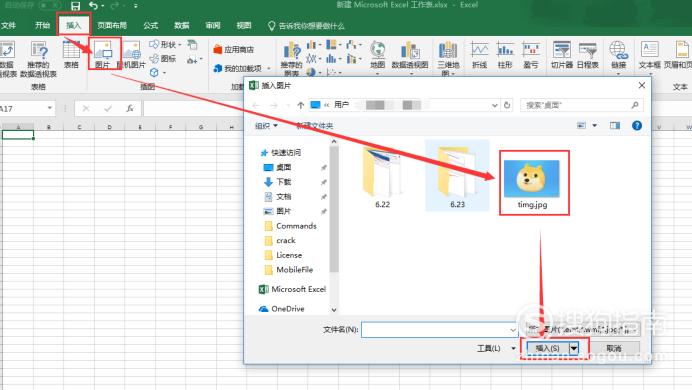Image resolution: width=692 pixels, height=390 pixels.
Task: Open the Organize (组织) dropdown in dialog
Action: coord(267,126)
